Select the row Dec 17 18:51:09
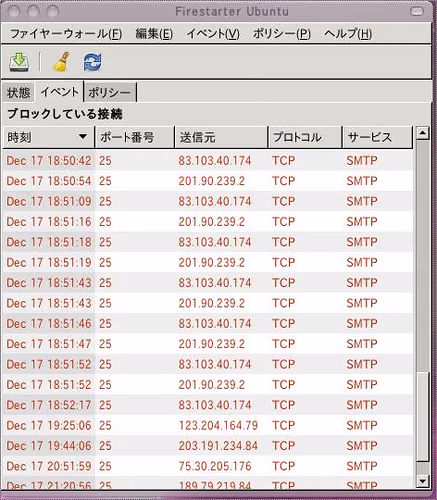 click(x=208, y=201)
